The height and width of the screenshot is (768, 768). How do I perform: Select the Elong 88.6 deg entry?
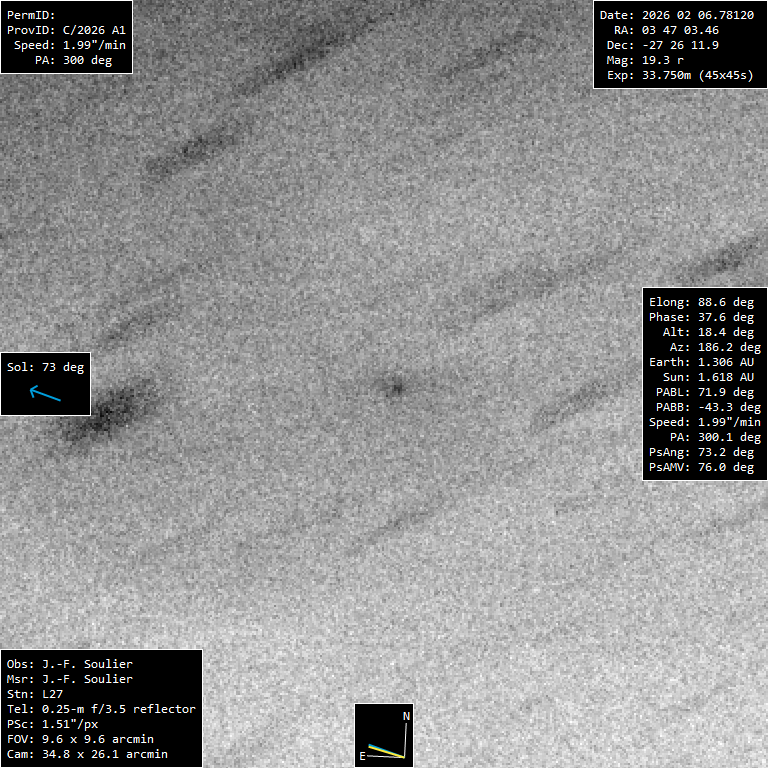[x=701, y=302]
